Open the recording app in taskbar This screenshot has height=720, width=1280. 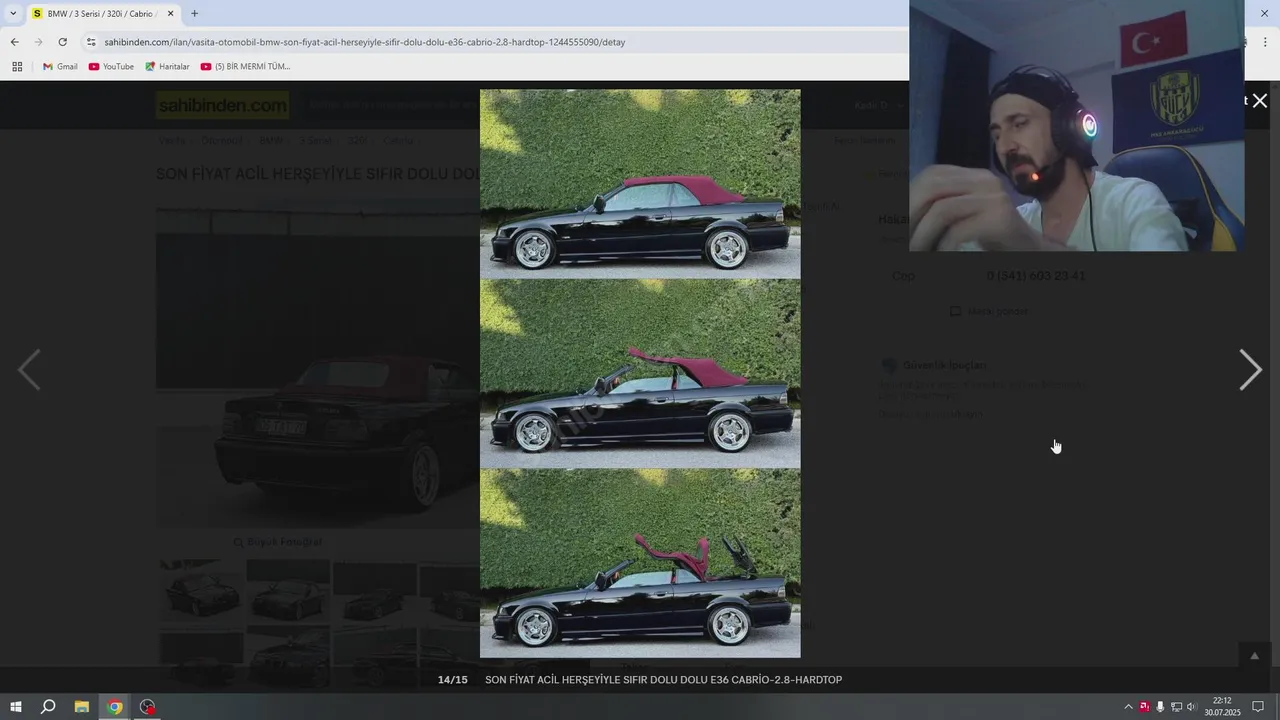click(x=148, y=707)
